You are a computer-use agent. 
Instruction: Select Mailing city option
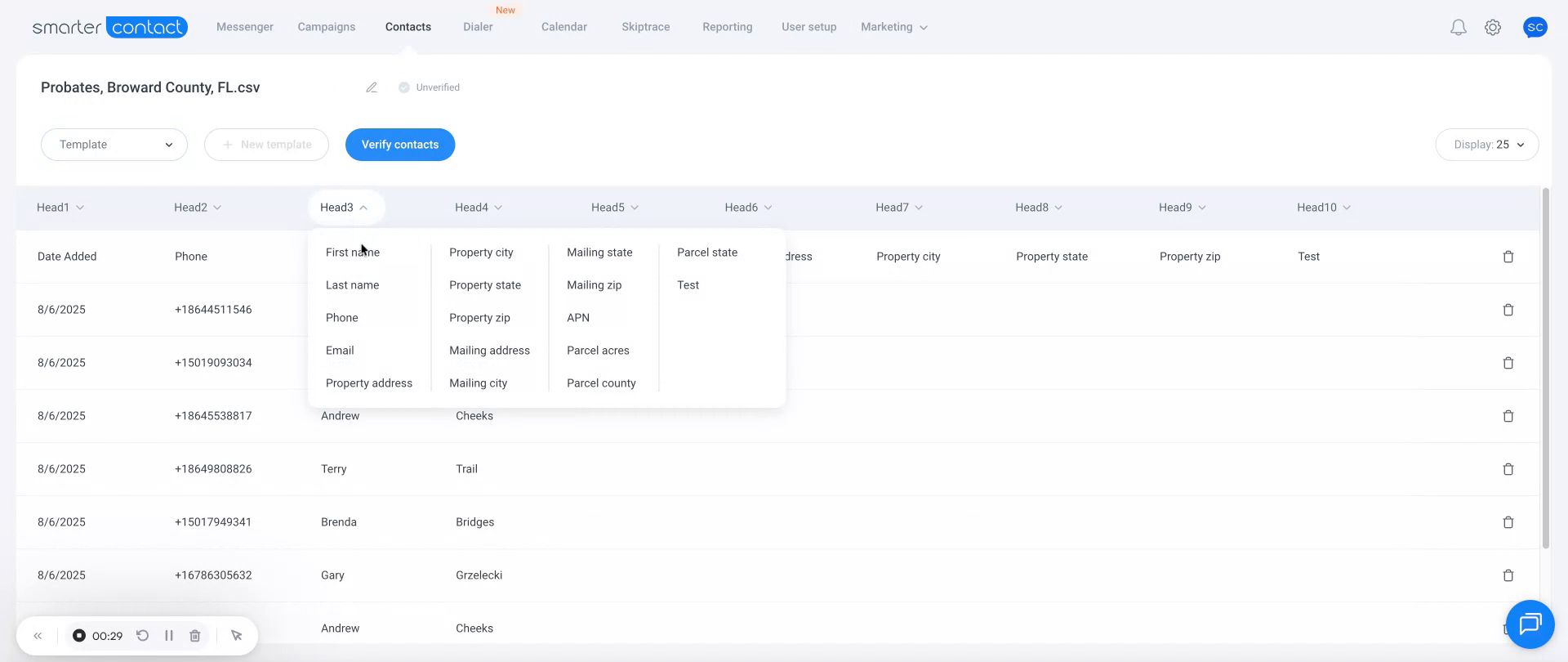click(478, 383)
